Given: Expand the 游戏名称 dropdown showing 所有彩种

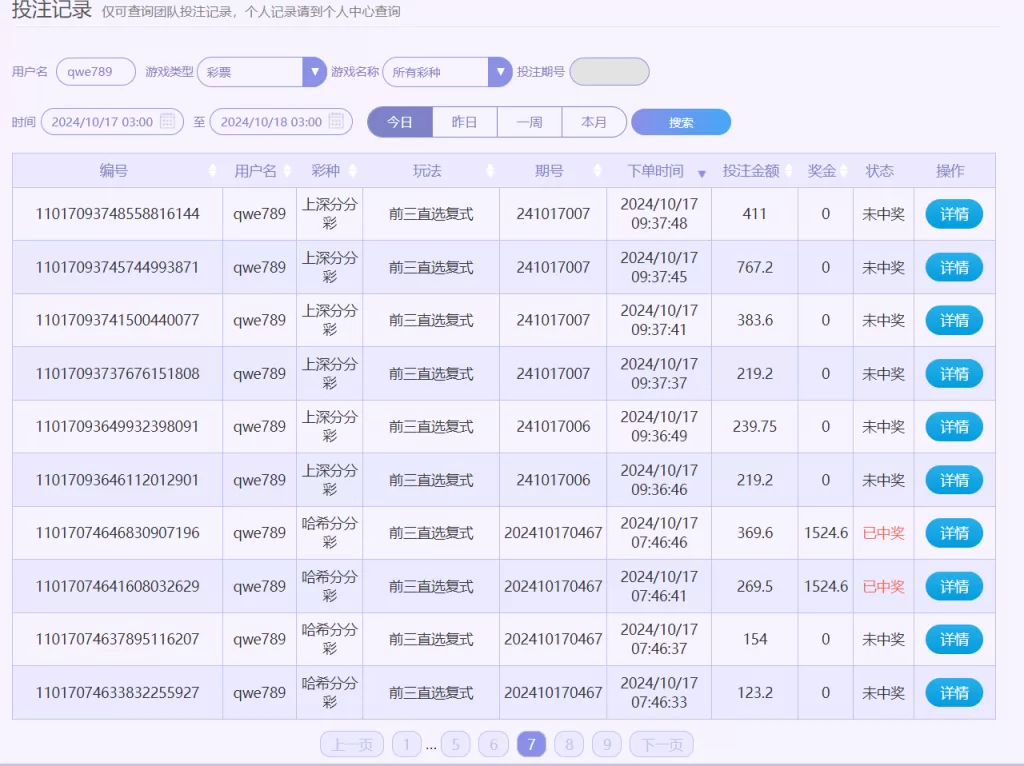Looking at the screenshot, I should (447, 72).
